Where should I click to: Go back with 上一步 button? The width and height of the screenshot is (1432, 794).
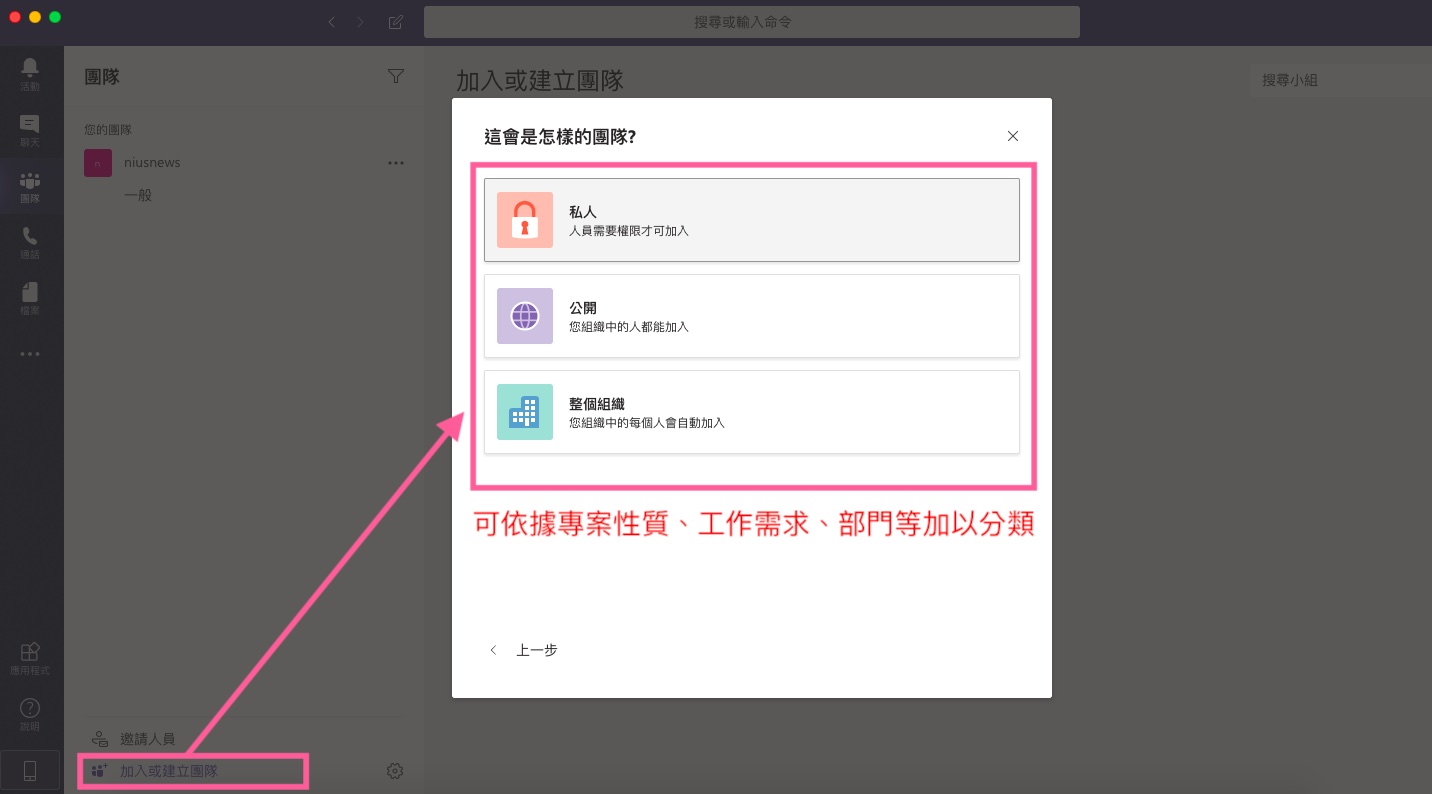tap(524, 650)
